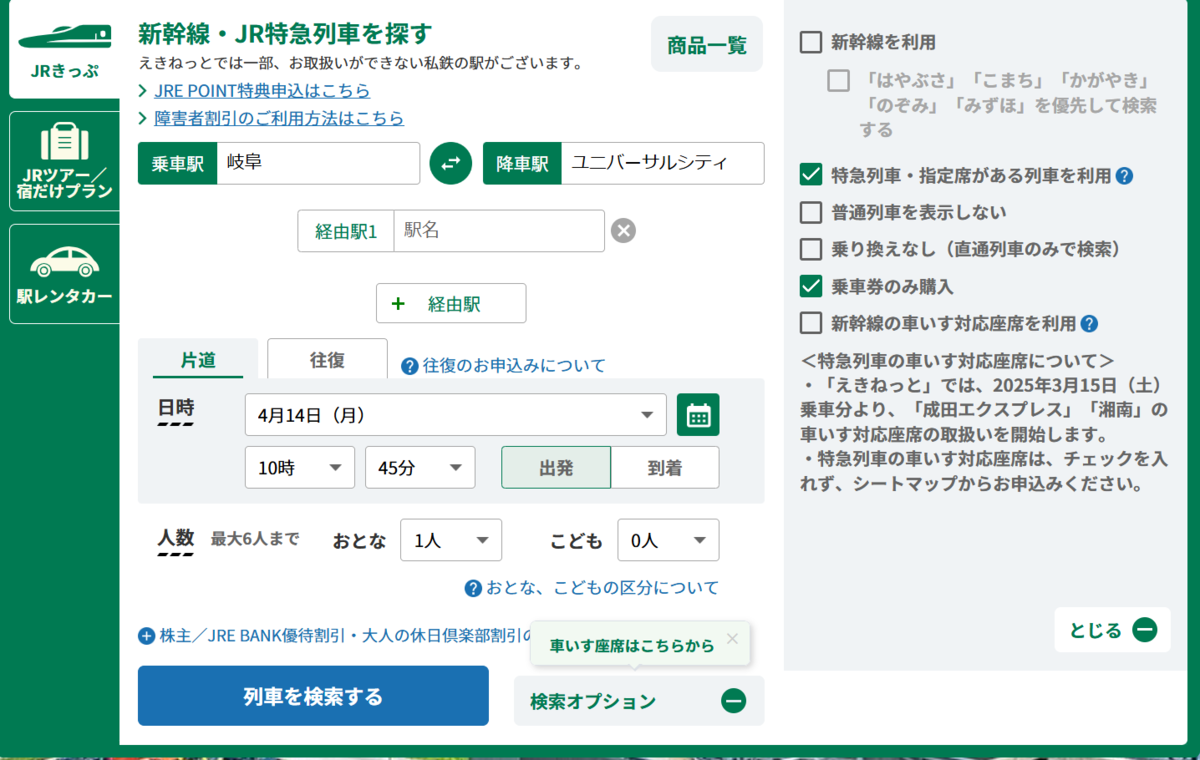Screen dimensions: 1200x760
Task: Check 普通列車を表示しない
Action: click(811, 212)
